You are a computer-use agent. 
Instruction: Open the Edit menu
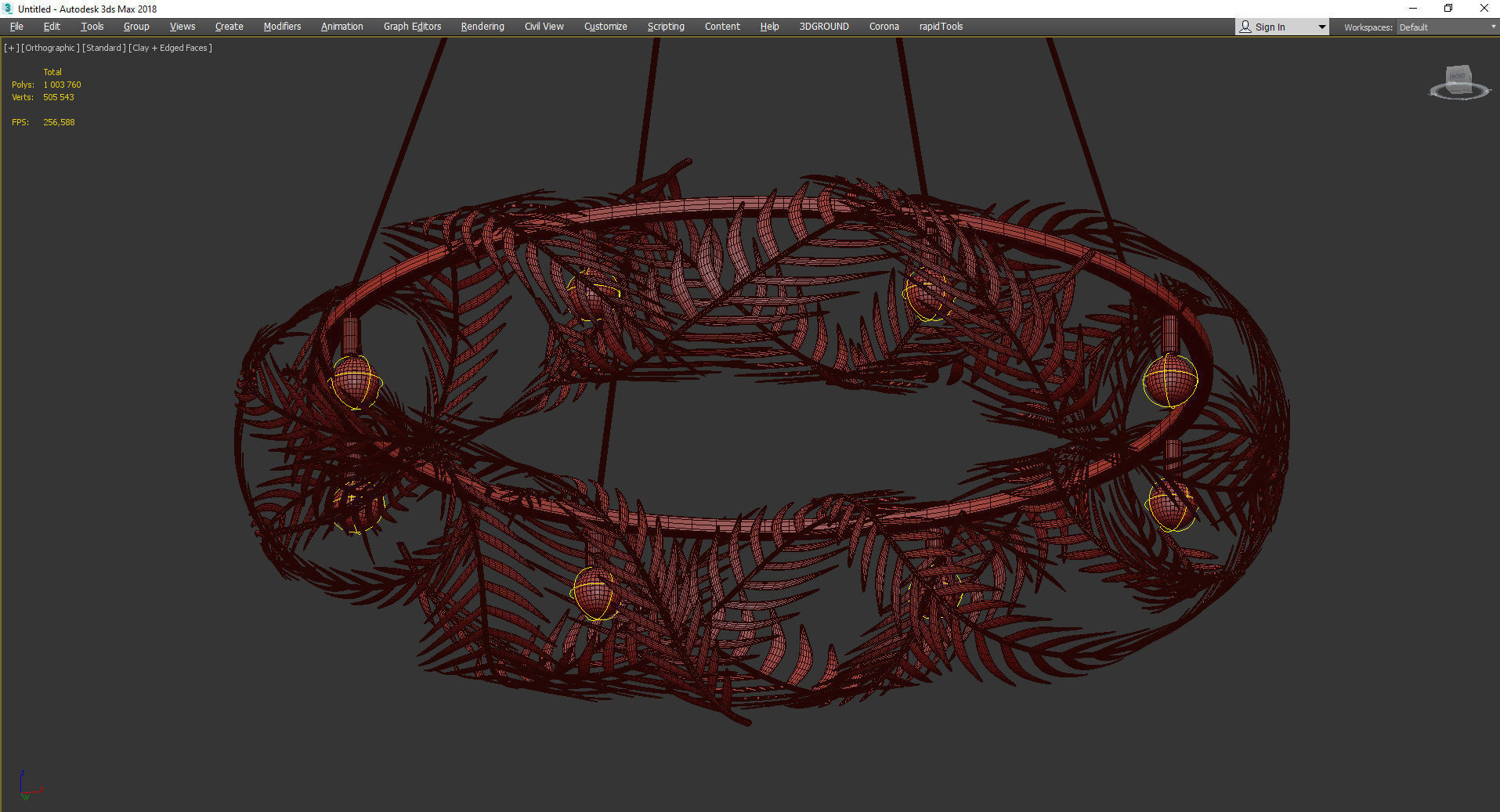pos(52,27)
